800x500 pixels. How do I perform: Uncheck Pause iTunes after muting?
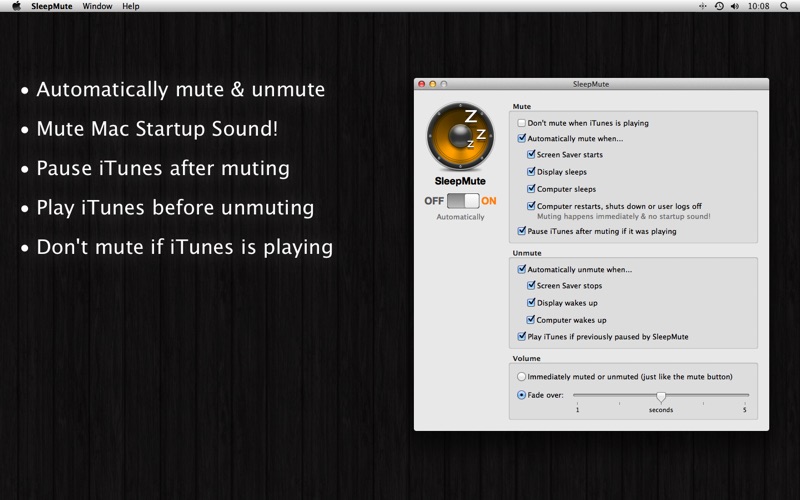tap(521, 231)
